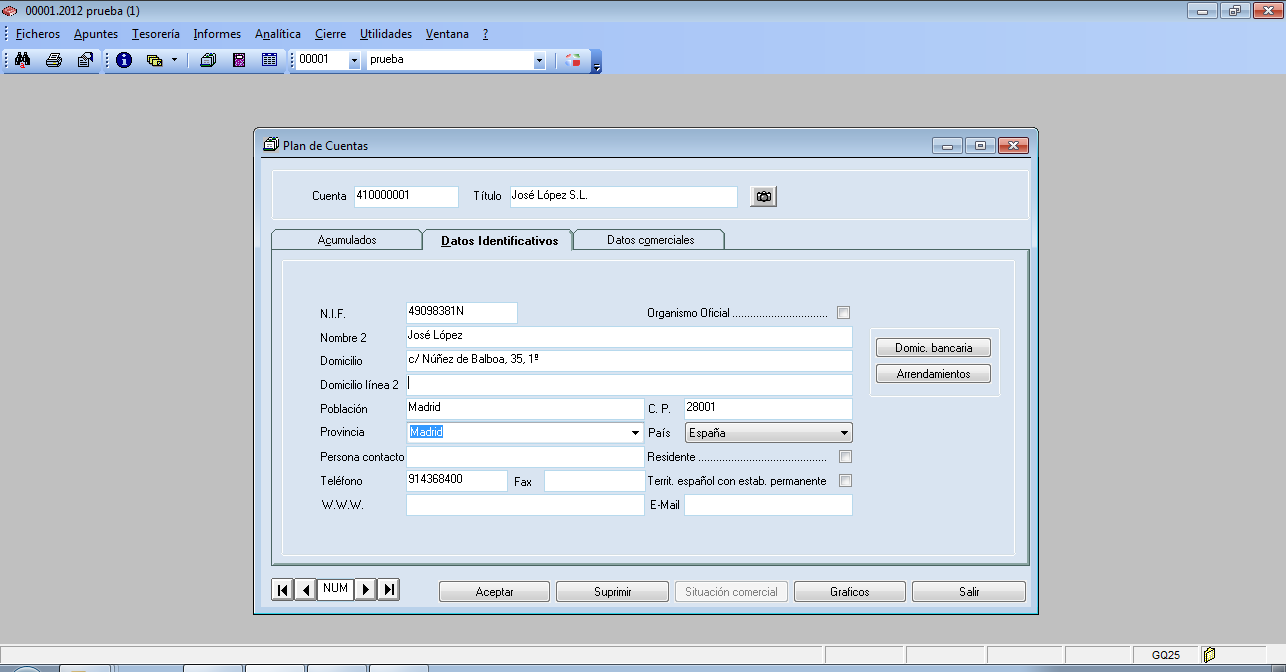Check Territ. español con estab. permanente
1286x672 pixels.
coord(845,481)
